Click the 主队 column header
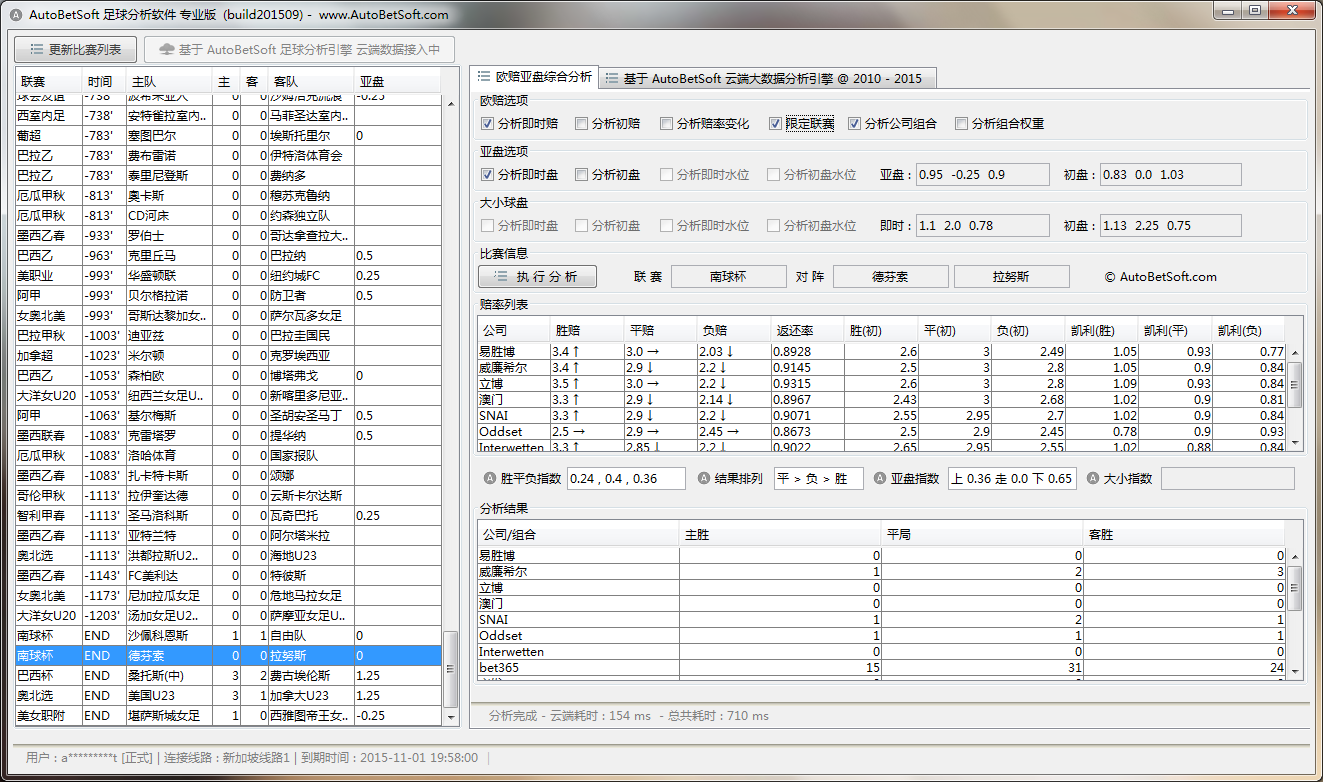This screenshot has height=782, width=1323. point(170,82)
